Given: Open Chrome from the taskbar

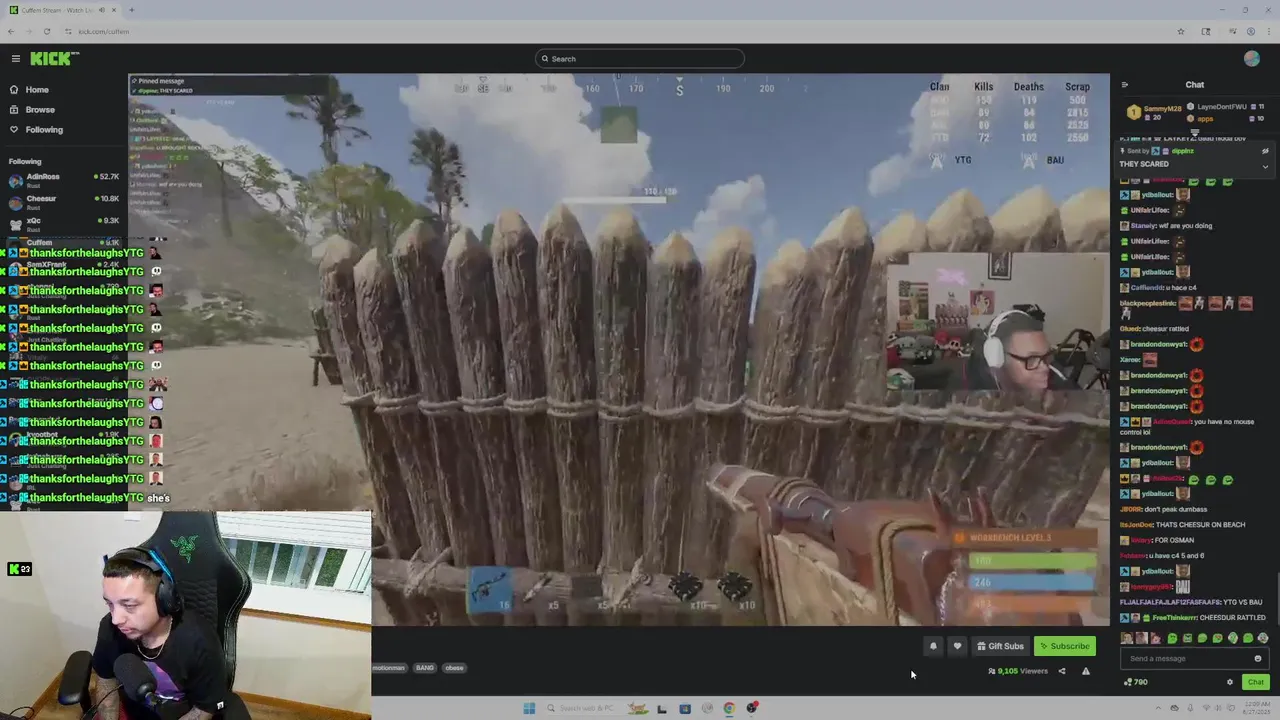Looking at the screenshot, I should click(x=729, y=708).
